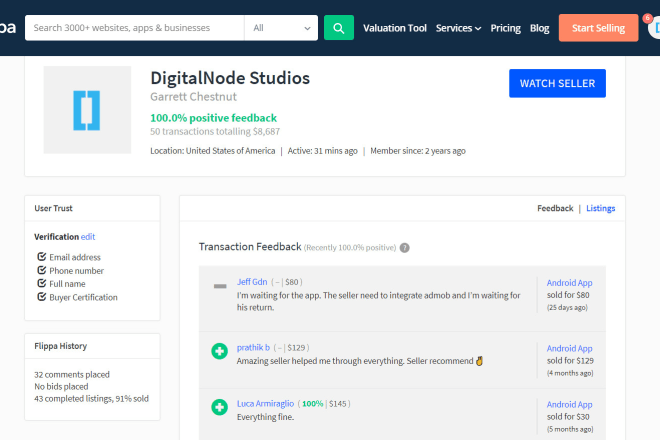Click the Buyer Certification check icon
The height and width of the screenshot is (440, 660).
[42, 296]
